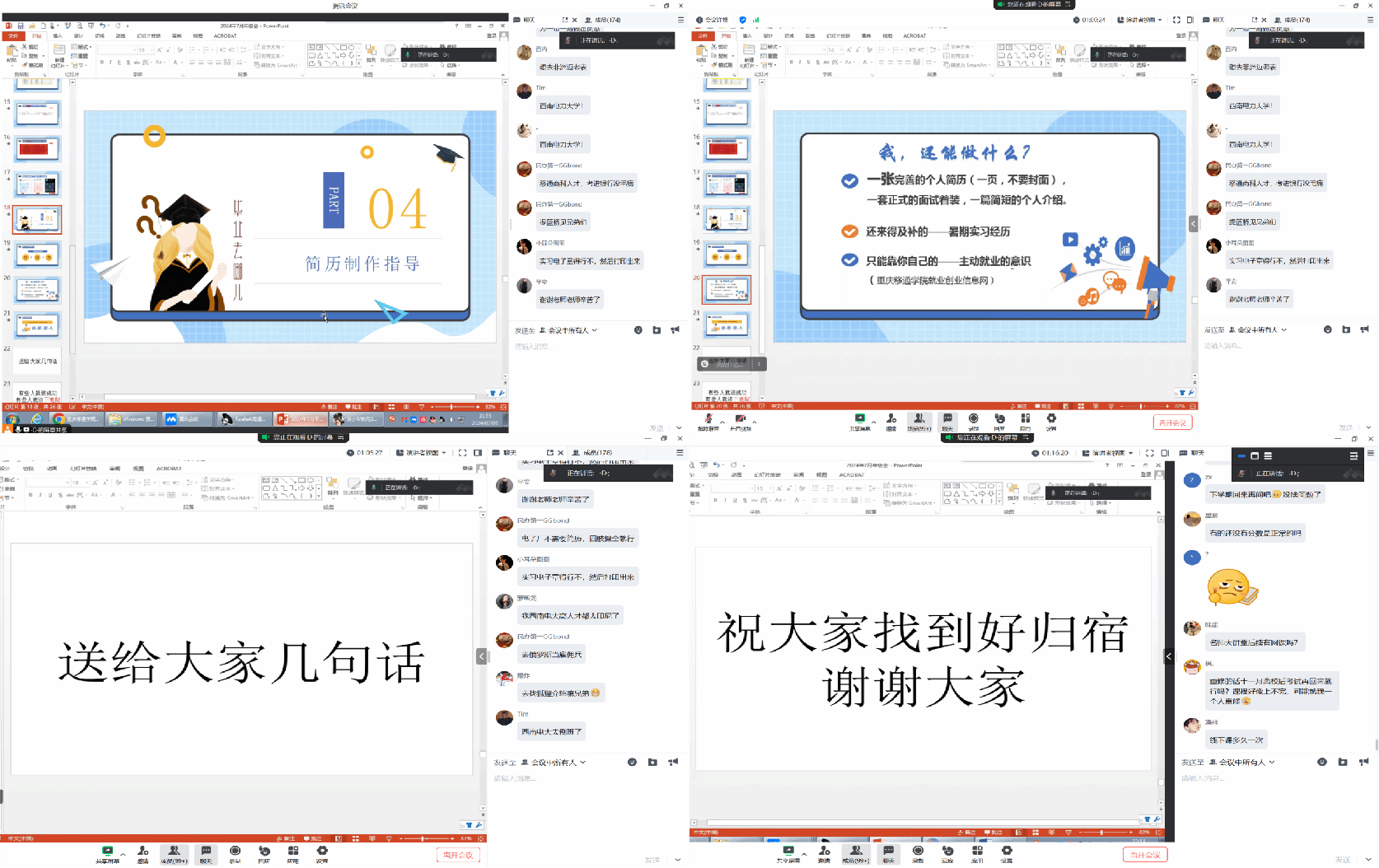Click chat emoji icon beside the 简历制作指导 slide
The height and width of the screenshot is (868, 1379).
(x=638, y=330)
